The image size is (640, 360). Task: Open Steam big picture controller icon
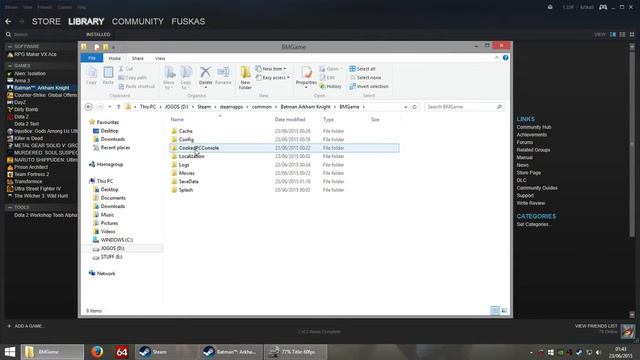(x=603, y=7)
